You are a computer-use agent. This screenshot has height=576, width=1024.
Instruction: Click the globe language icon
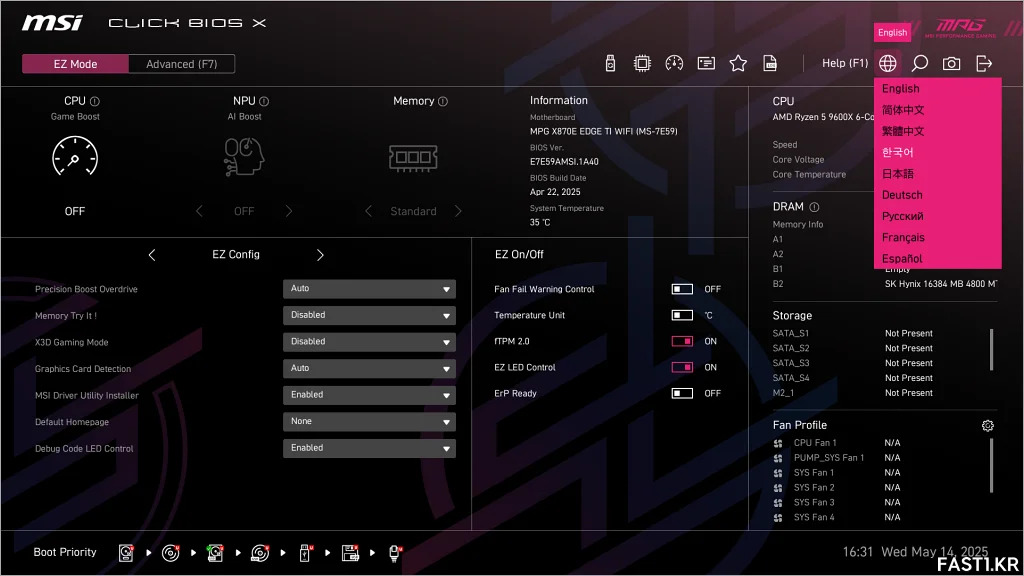[x=888, y=63]
